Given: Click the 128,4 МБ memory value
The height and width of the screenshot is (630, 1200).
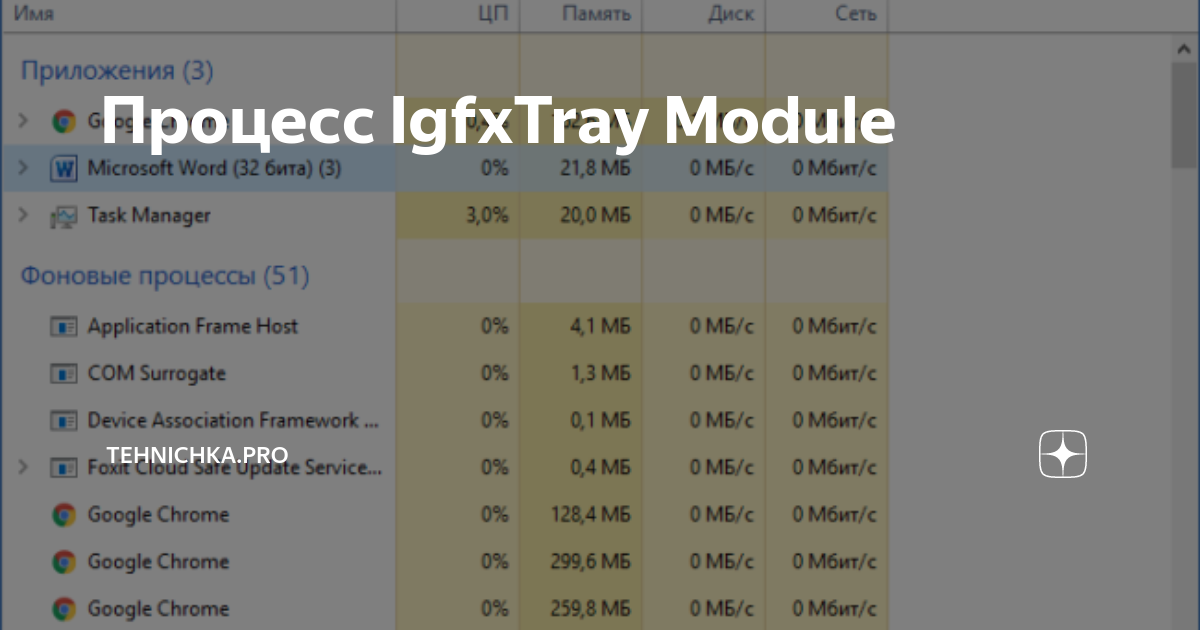Looking at the screenshot, I should click(590, 514).
